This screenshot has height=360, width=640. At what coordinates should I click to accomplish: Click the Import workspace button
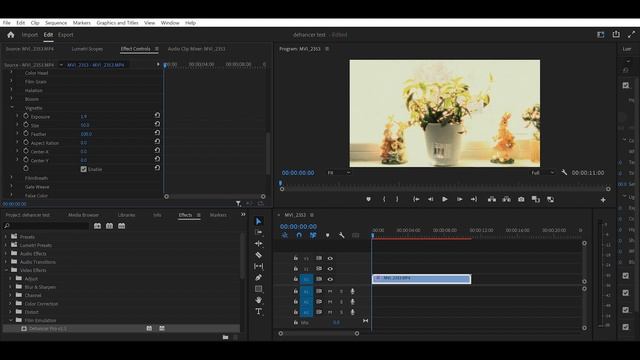(x=30, y=35)
